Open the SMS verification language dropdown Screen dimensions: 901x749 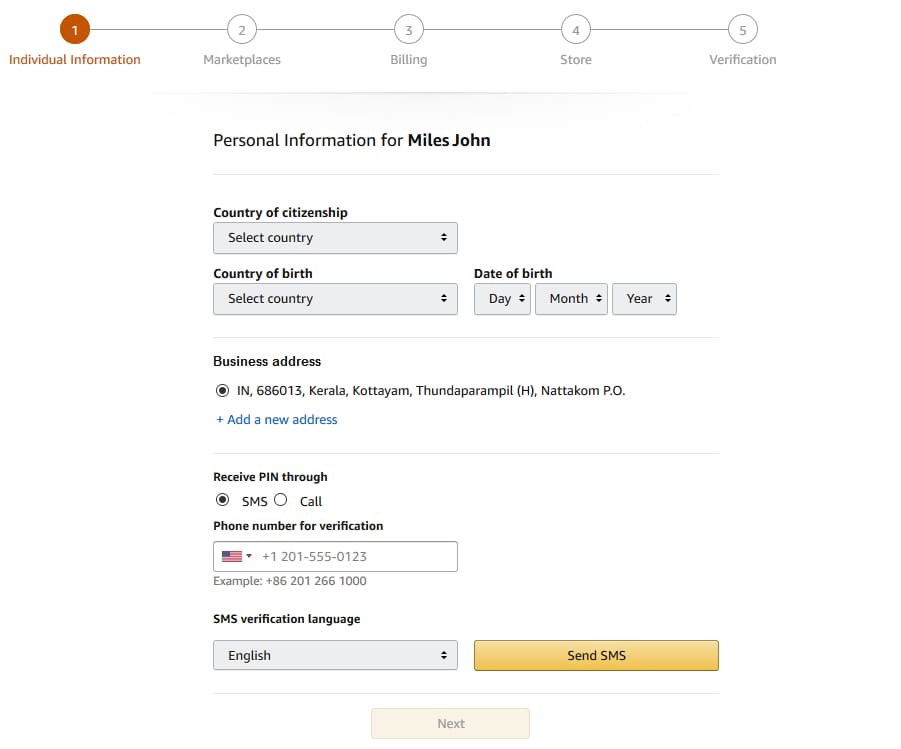click(x=335, y=655)
